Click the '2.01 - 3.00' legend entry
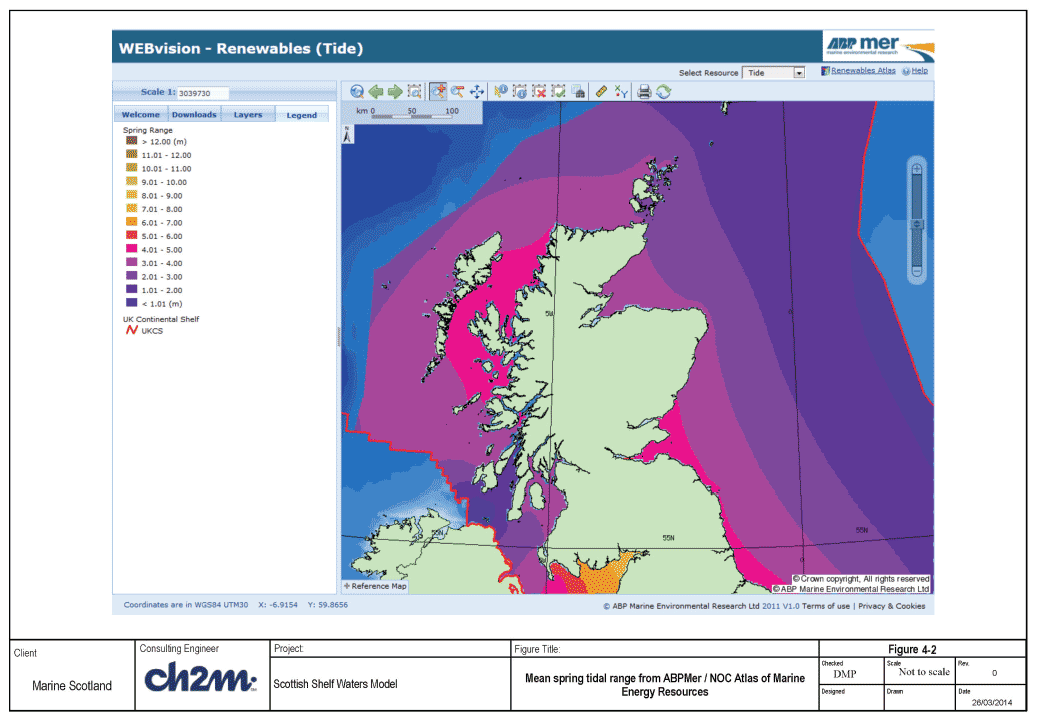The height and width of the screenshot is (720, 1037). pos(154,276)
